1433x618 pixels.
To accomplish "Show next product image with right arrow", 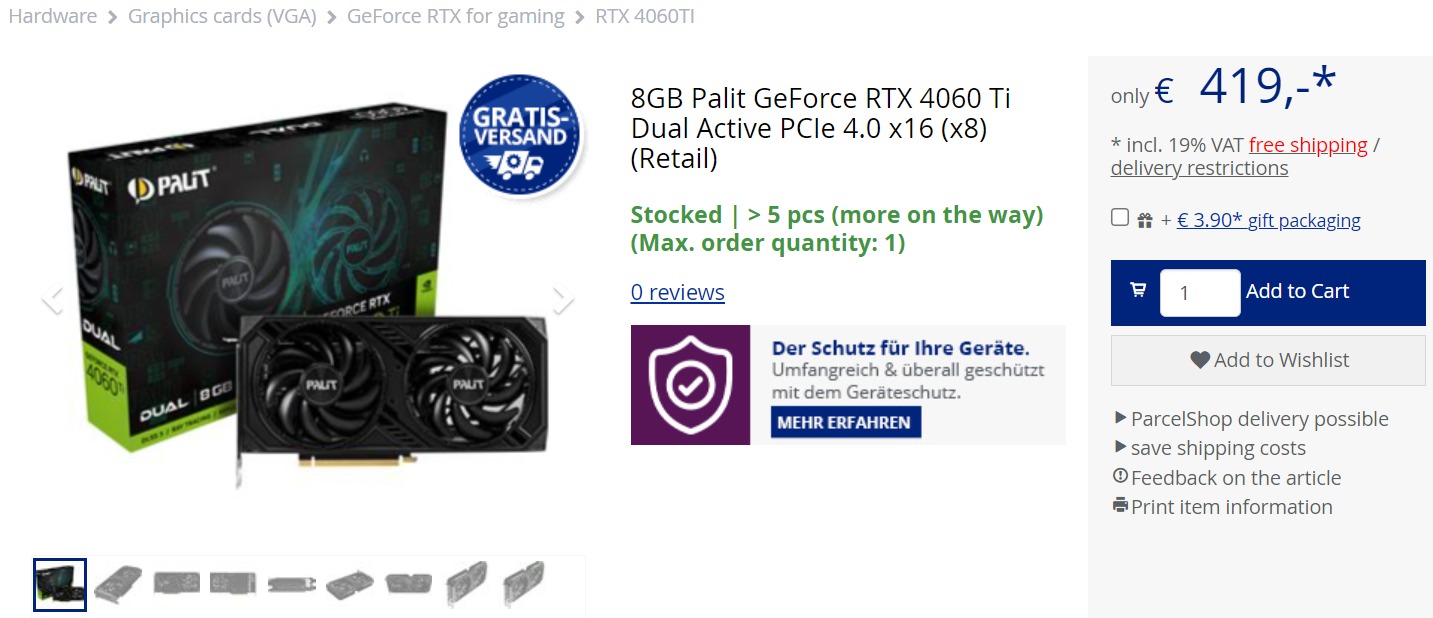I will tap(563, 298).
